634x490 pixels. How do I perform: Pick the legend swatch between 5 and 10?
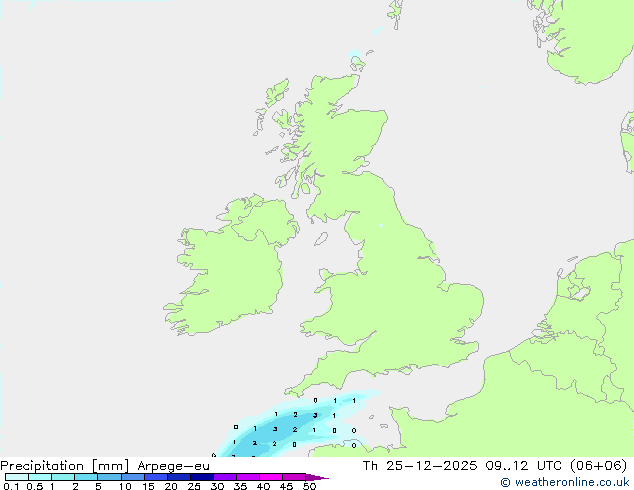point(109,477)
